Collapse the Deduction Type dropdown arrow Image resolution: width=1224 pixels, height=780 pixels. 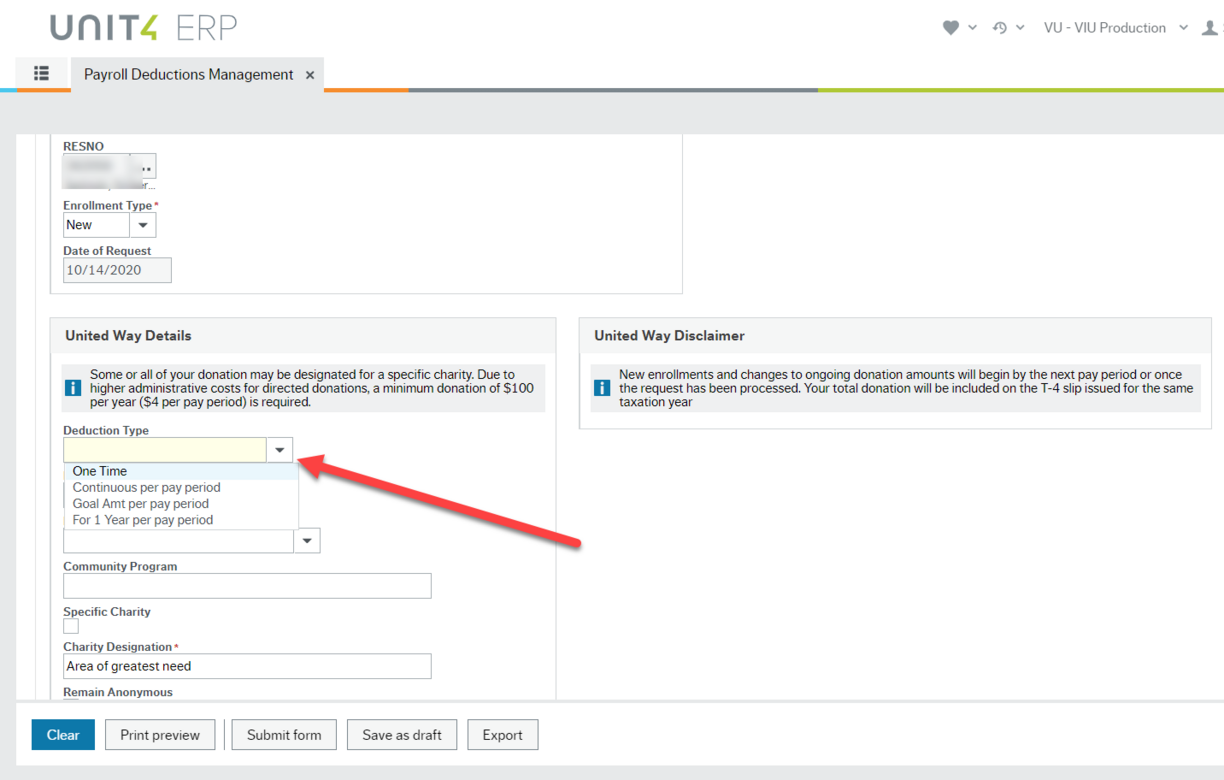tap(280, 450)
